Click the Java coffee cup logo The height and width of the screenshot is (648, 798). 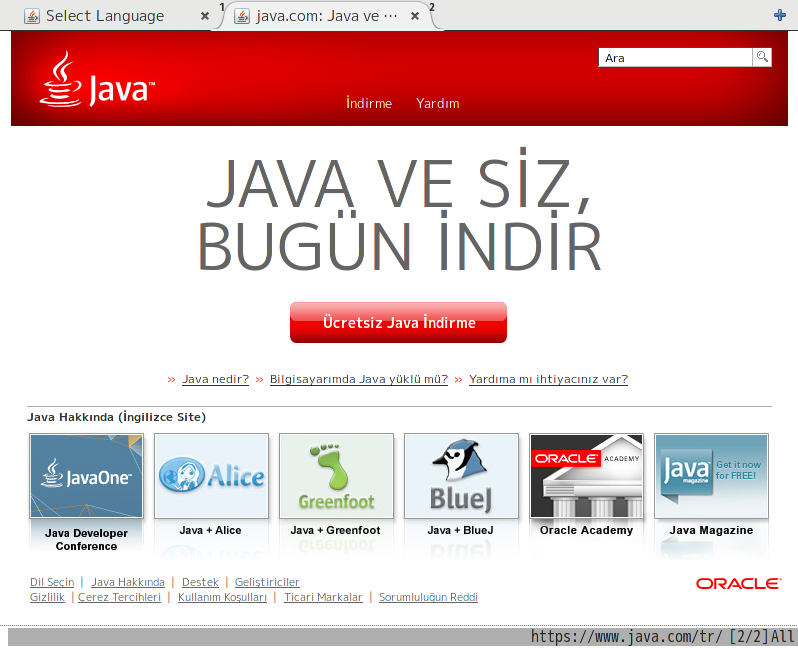click(97, 79)
